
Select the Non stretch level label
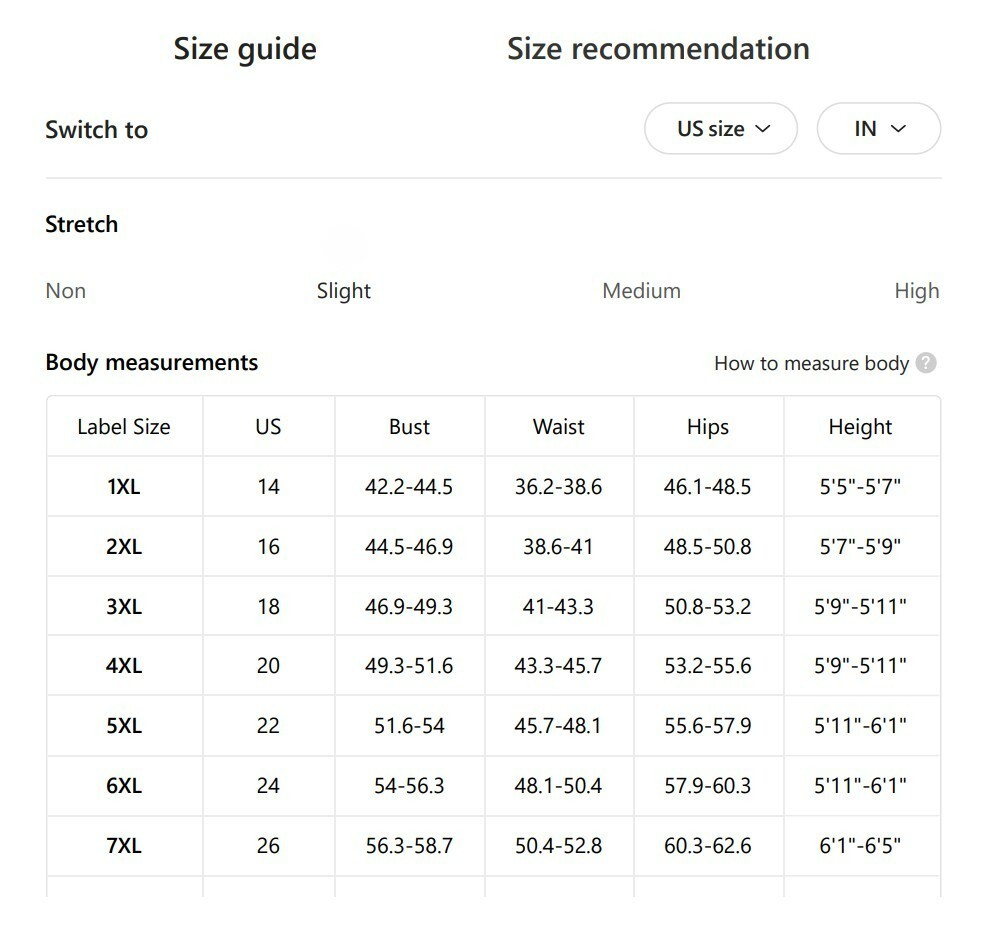(66, 291)
